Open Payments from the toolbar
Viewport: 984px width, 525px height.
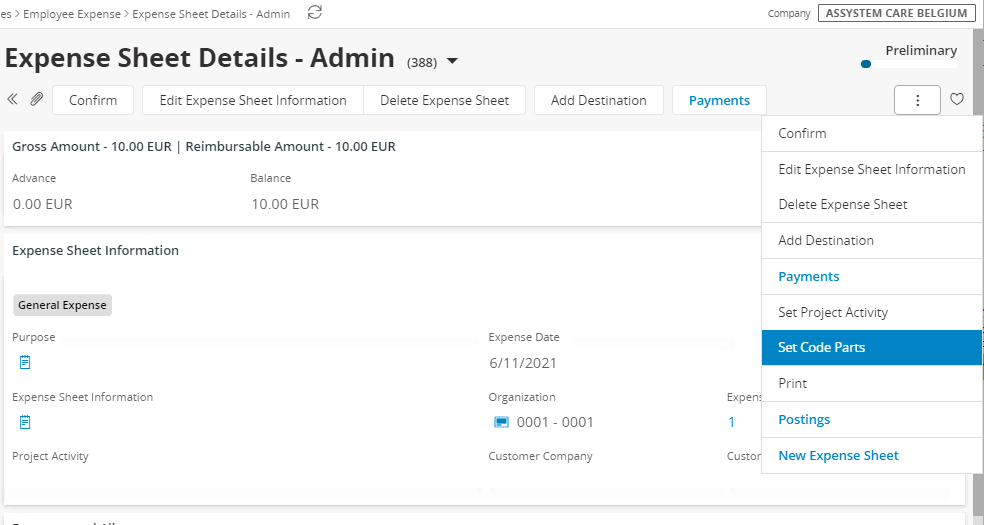719,100
